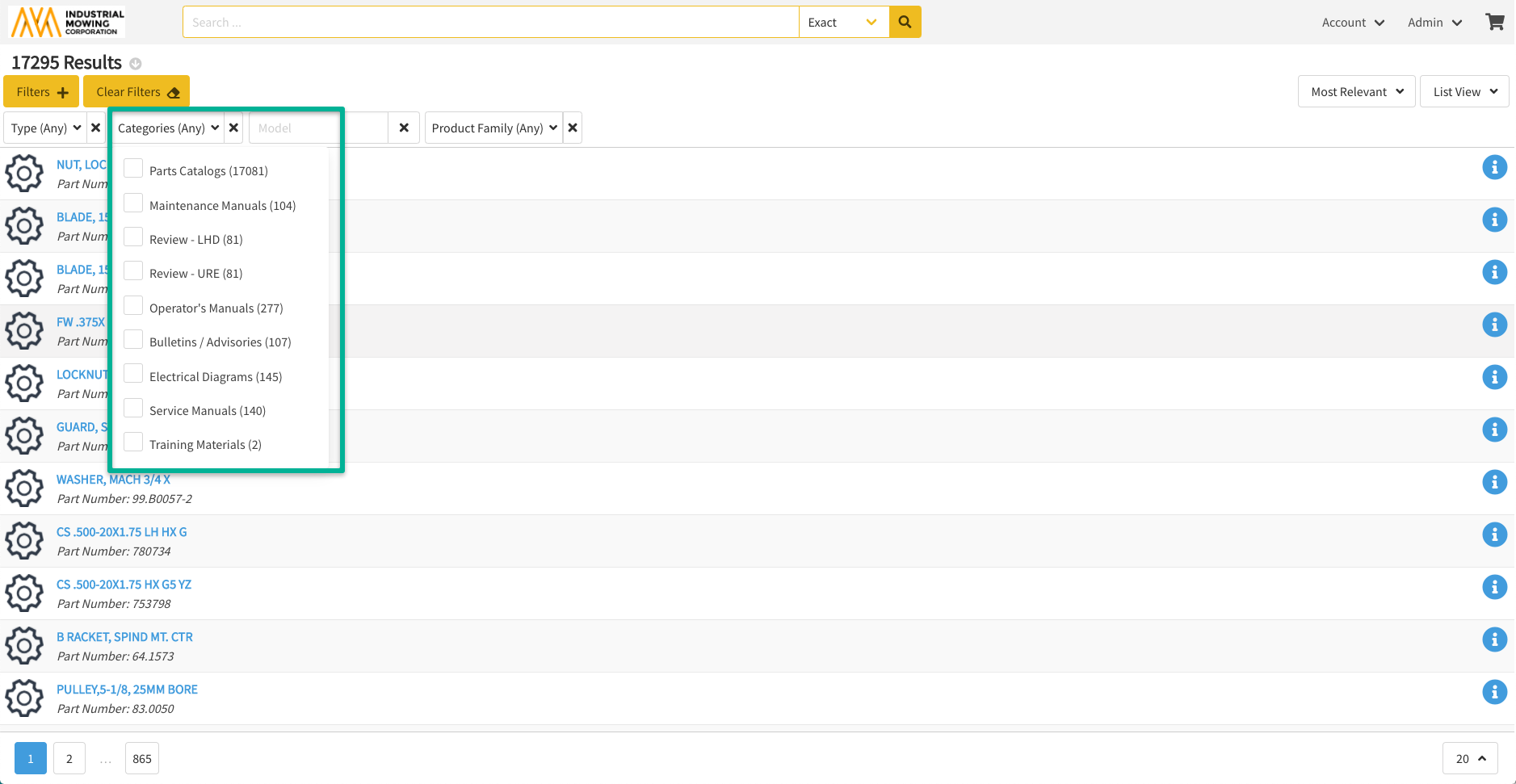Check the Parts Catalogs category checkbox

point(133,169)
